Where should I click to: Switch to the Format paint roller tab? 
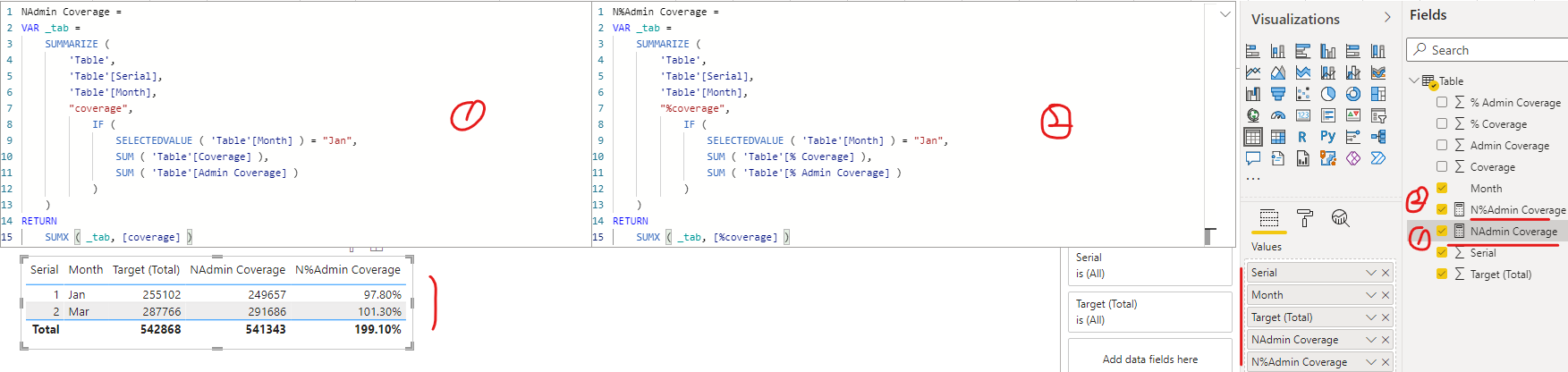(x=1305, y=218)
